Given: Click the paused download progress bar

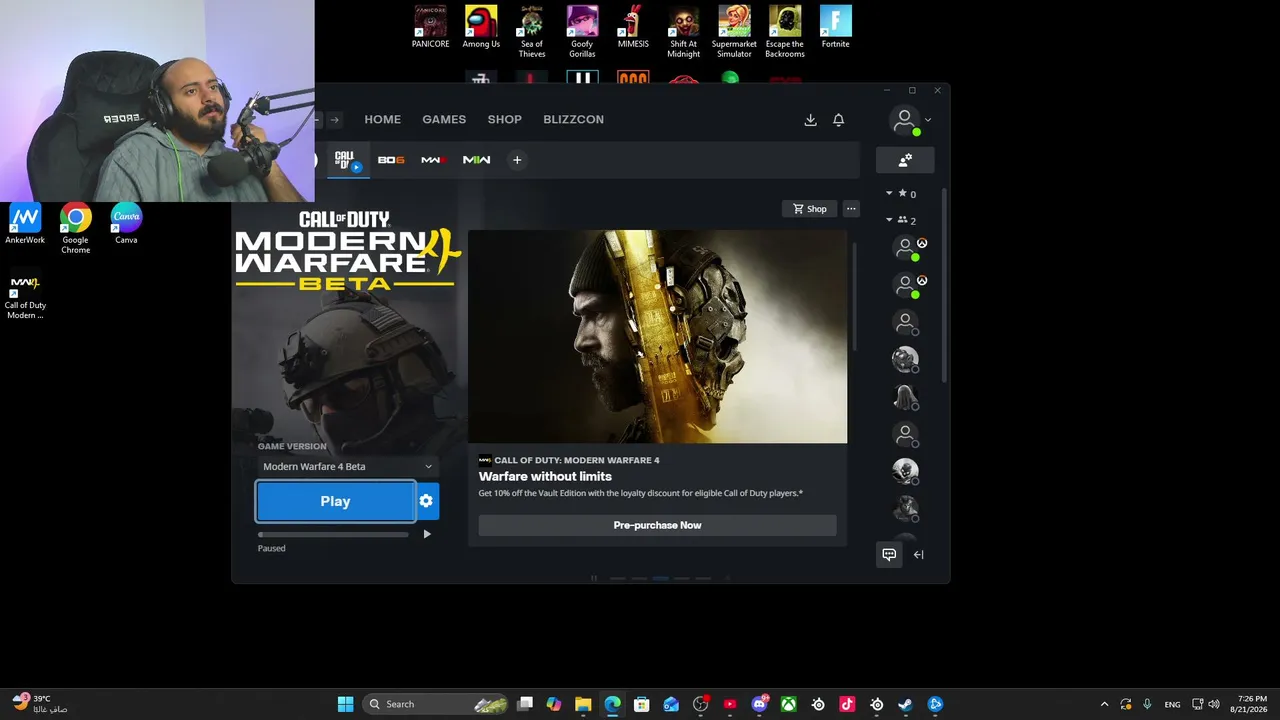Looking at the screenshot, I should point(333,535).
